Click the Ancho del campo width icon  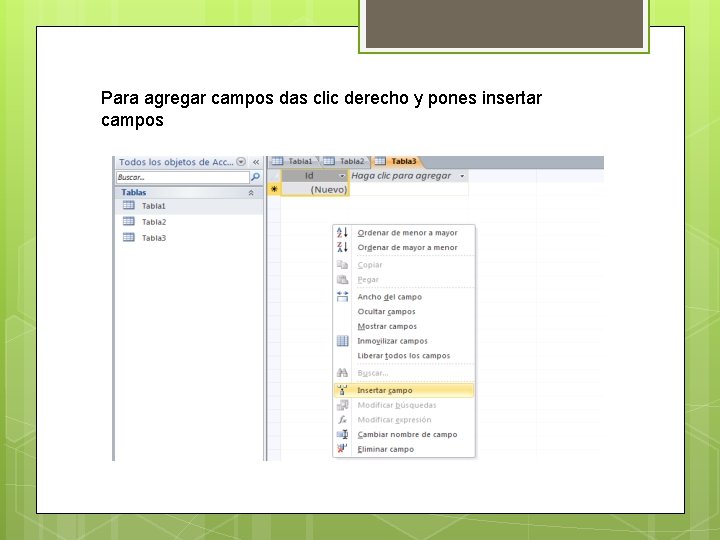[342, 297]
